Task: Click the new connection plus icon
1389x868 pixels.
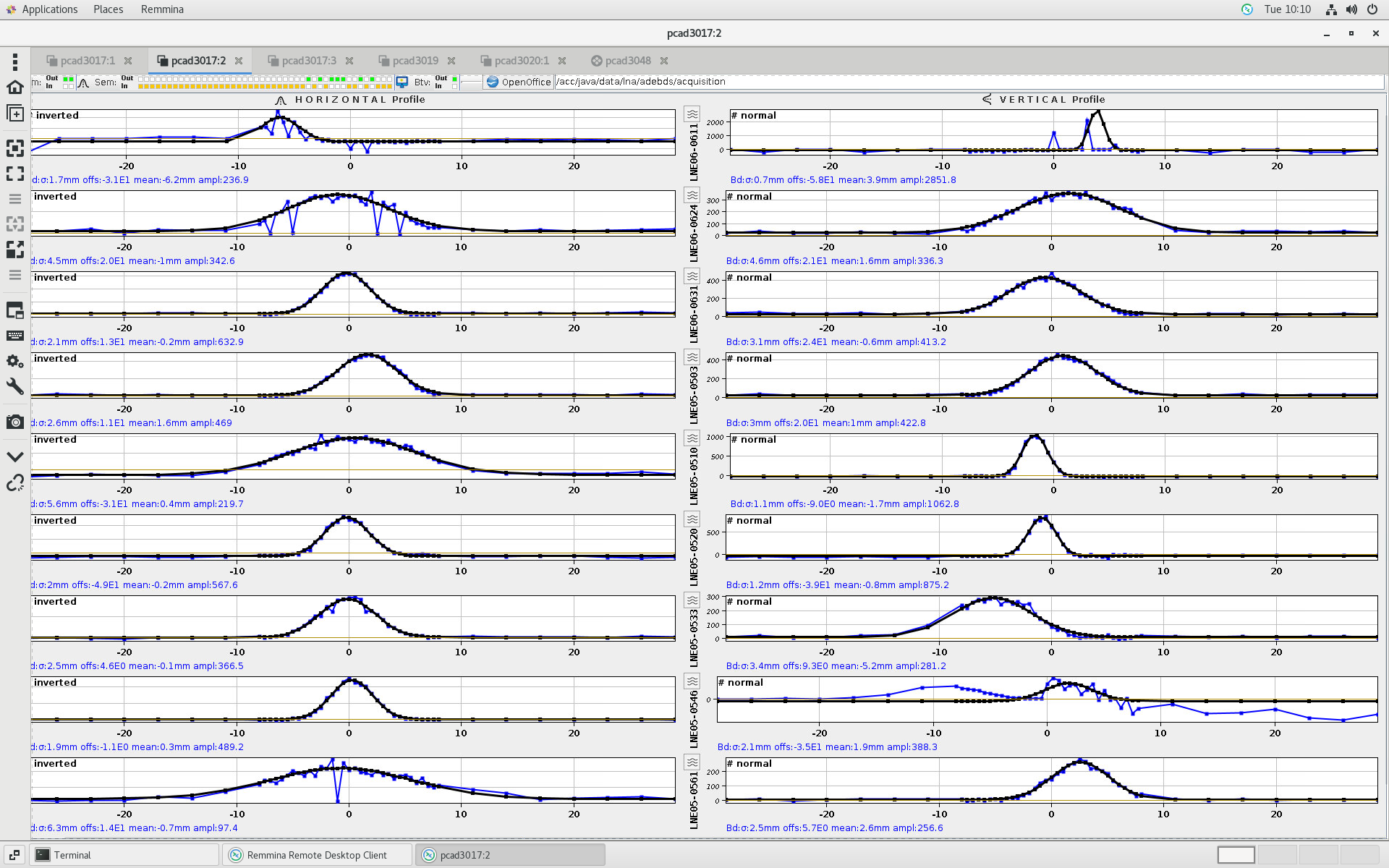Action: 14,114
